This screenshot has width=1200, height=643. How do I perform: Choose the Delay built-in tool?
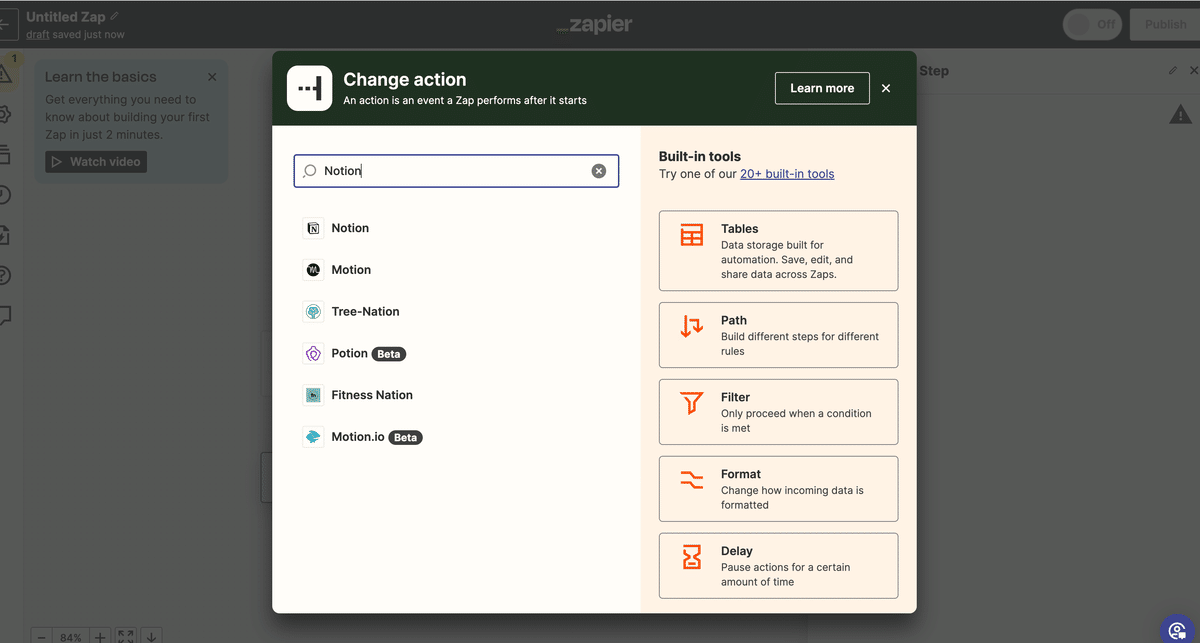click(778, 566)
